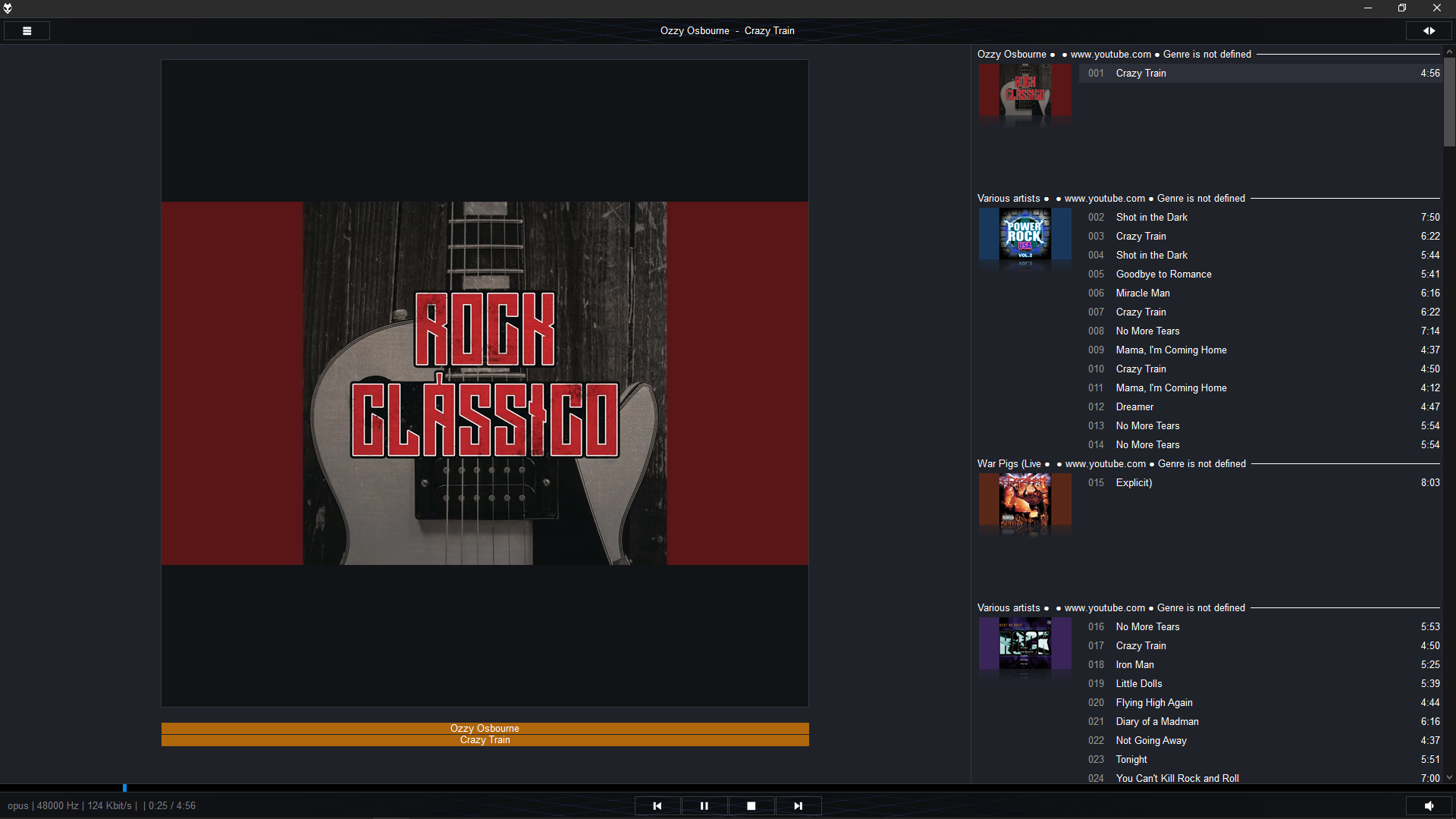The height and width of the screenshot is (819, 1456).
Task: Skip to next track
Action: click(x=798, y=806)
